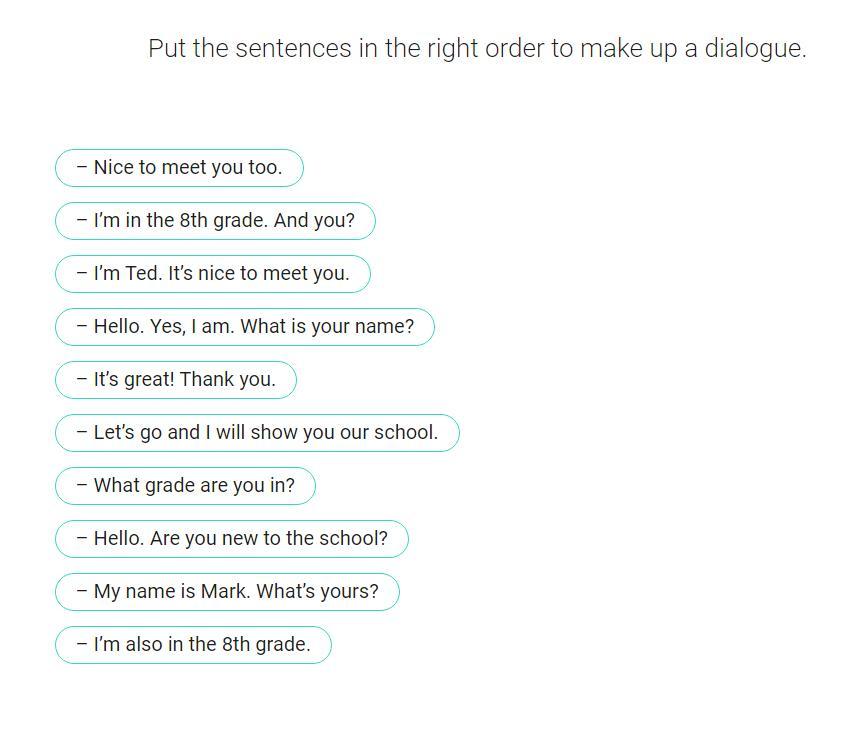
Task: Select the sentence where Ted introduces himself
Action: [212, 274]
